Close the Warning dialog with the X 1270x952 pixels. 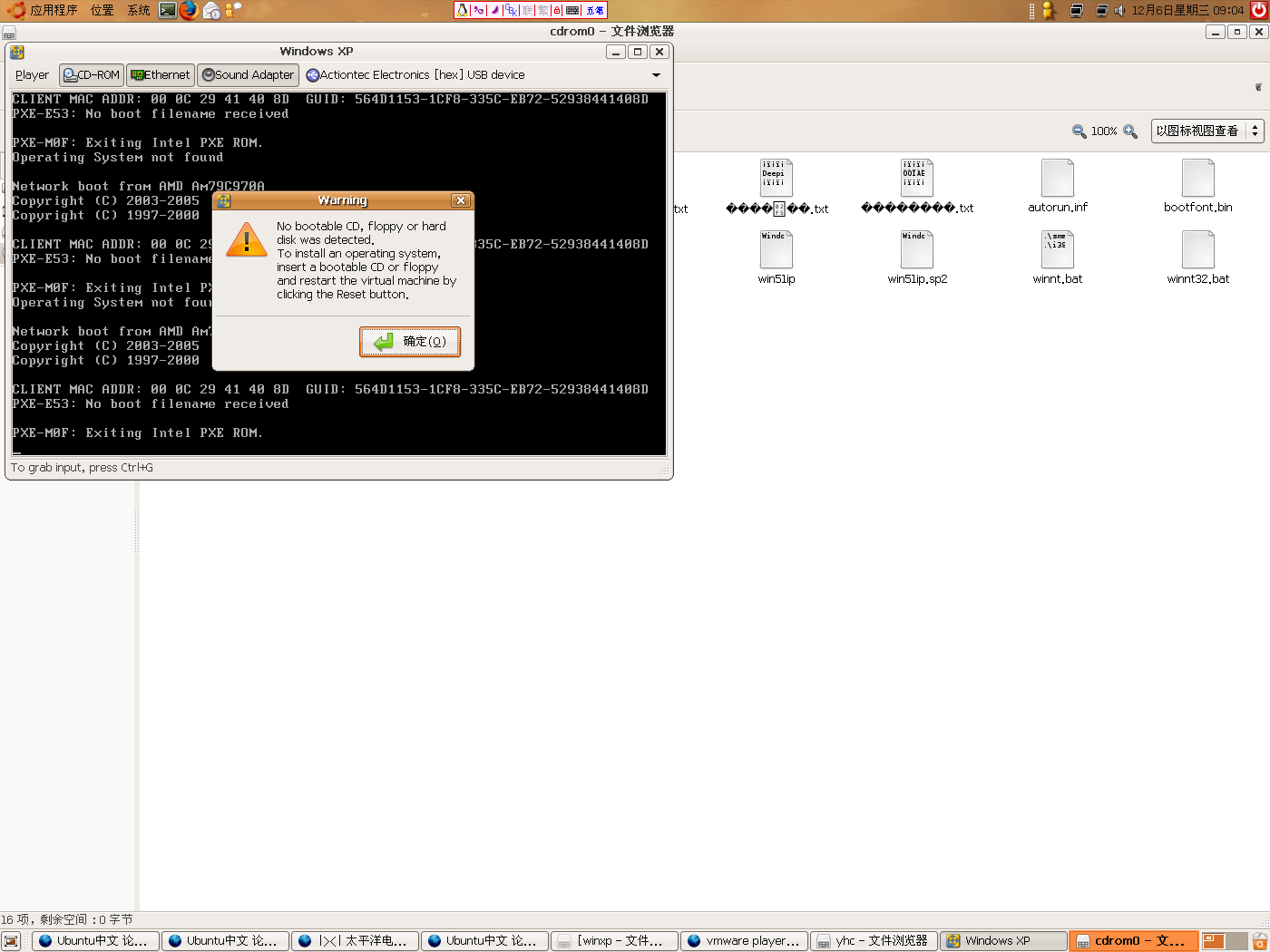click(x=461, y=200)
